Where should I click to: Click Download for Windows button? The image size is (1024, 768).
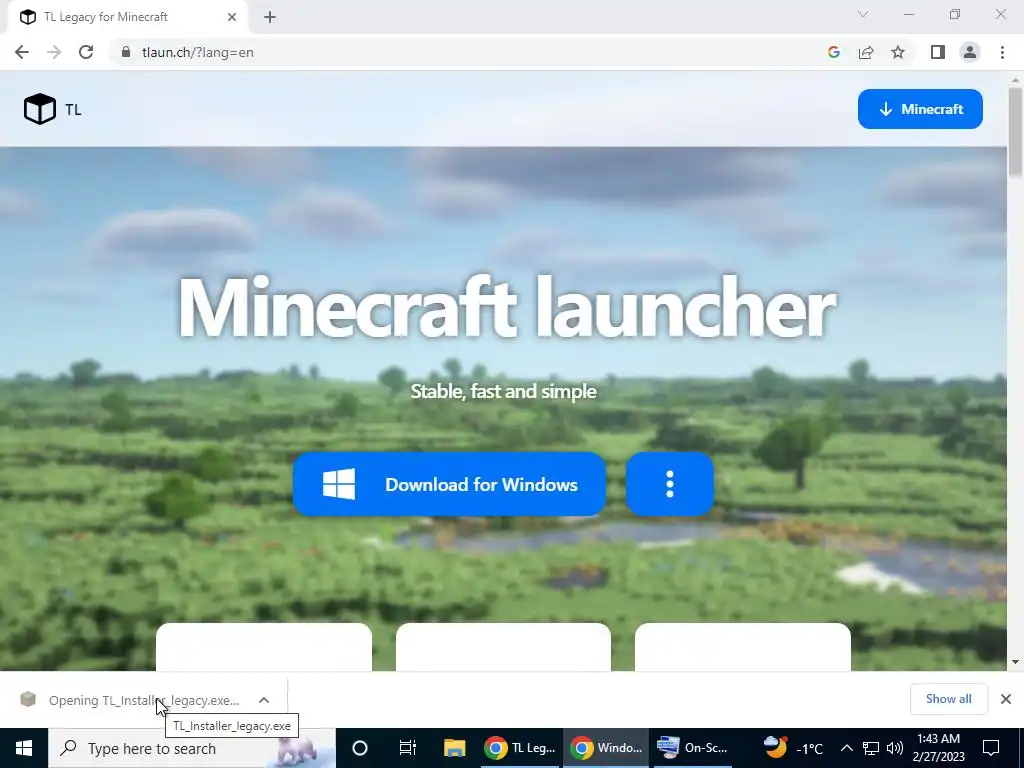point(449,484)
